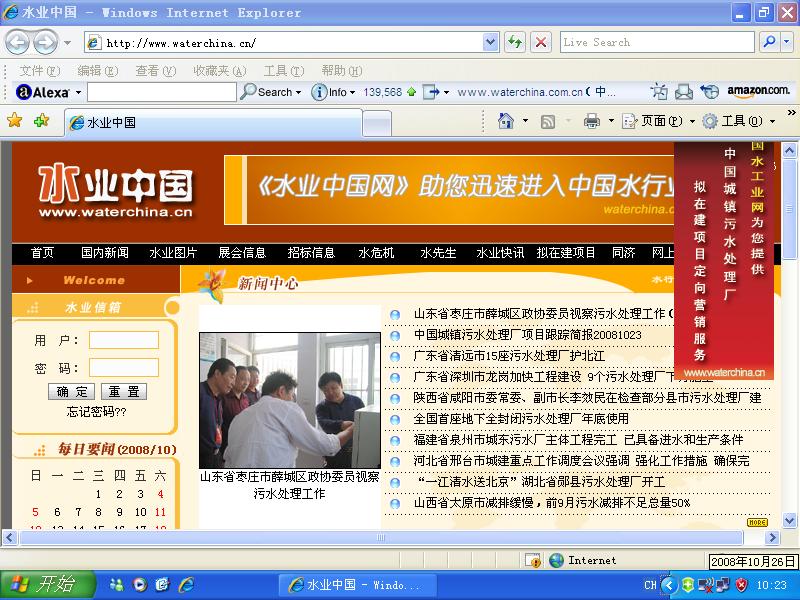Viewport: 800px width, 600px height.
Task: Open 水危机 in the site navigation
Action: [376, 253]
